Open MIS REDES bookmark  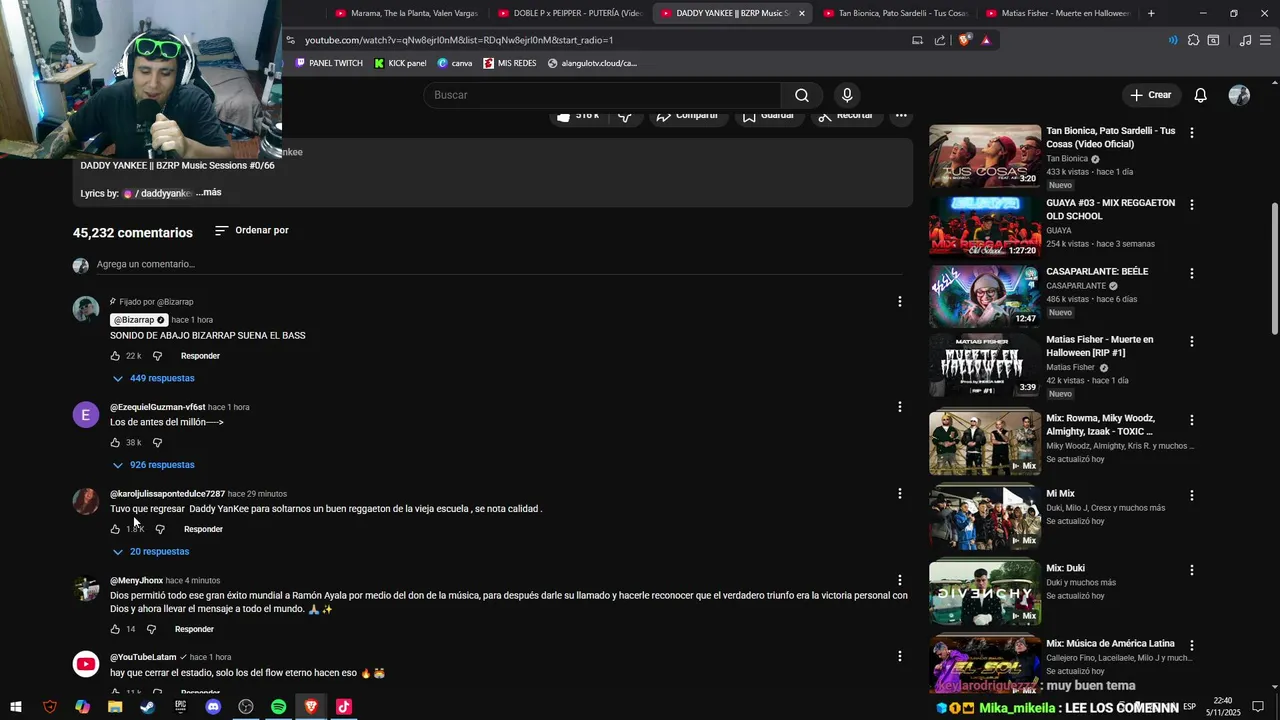pyautogui.click(x=509, y=63)
